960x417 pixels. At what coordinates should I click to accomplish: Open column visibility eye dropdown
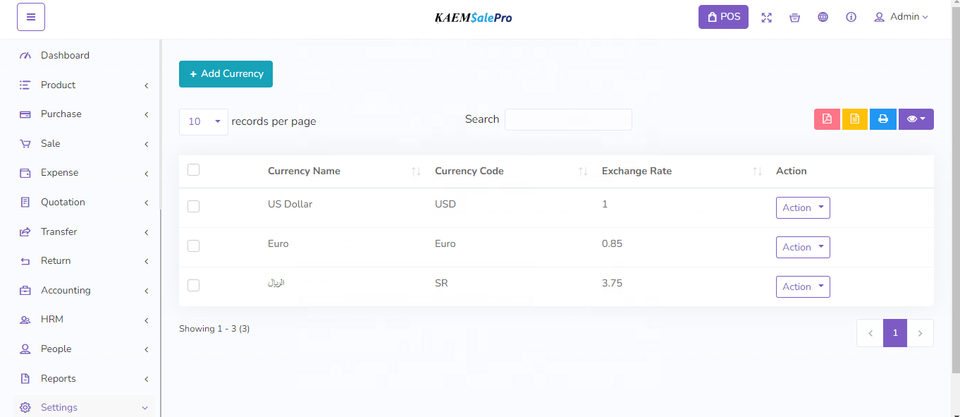[916, 119]
